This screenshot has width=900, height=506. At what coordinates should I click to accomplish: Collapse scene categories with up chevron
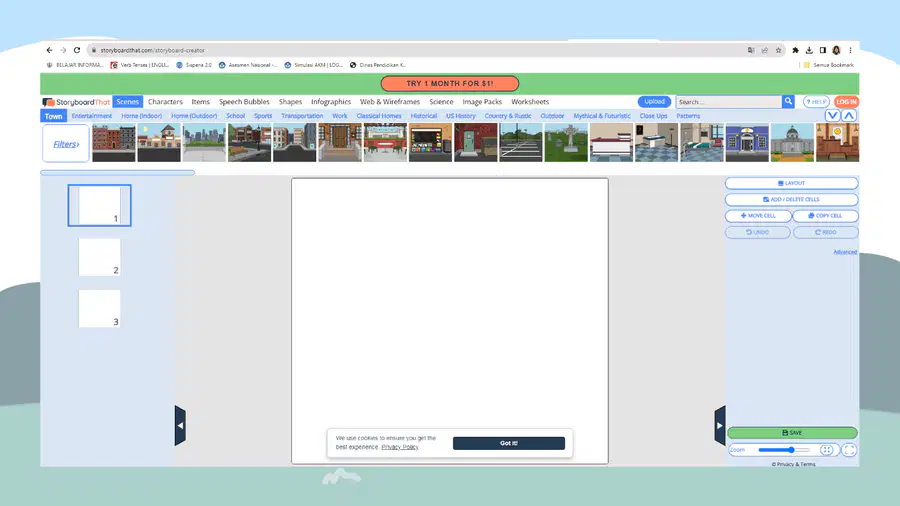[849, 115]
